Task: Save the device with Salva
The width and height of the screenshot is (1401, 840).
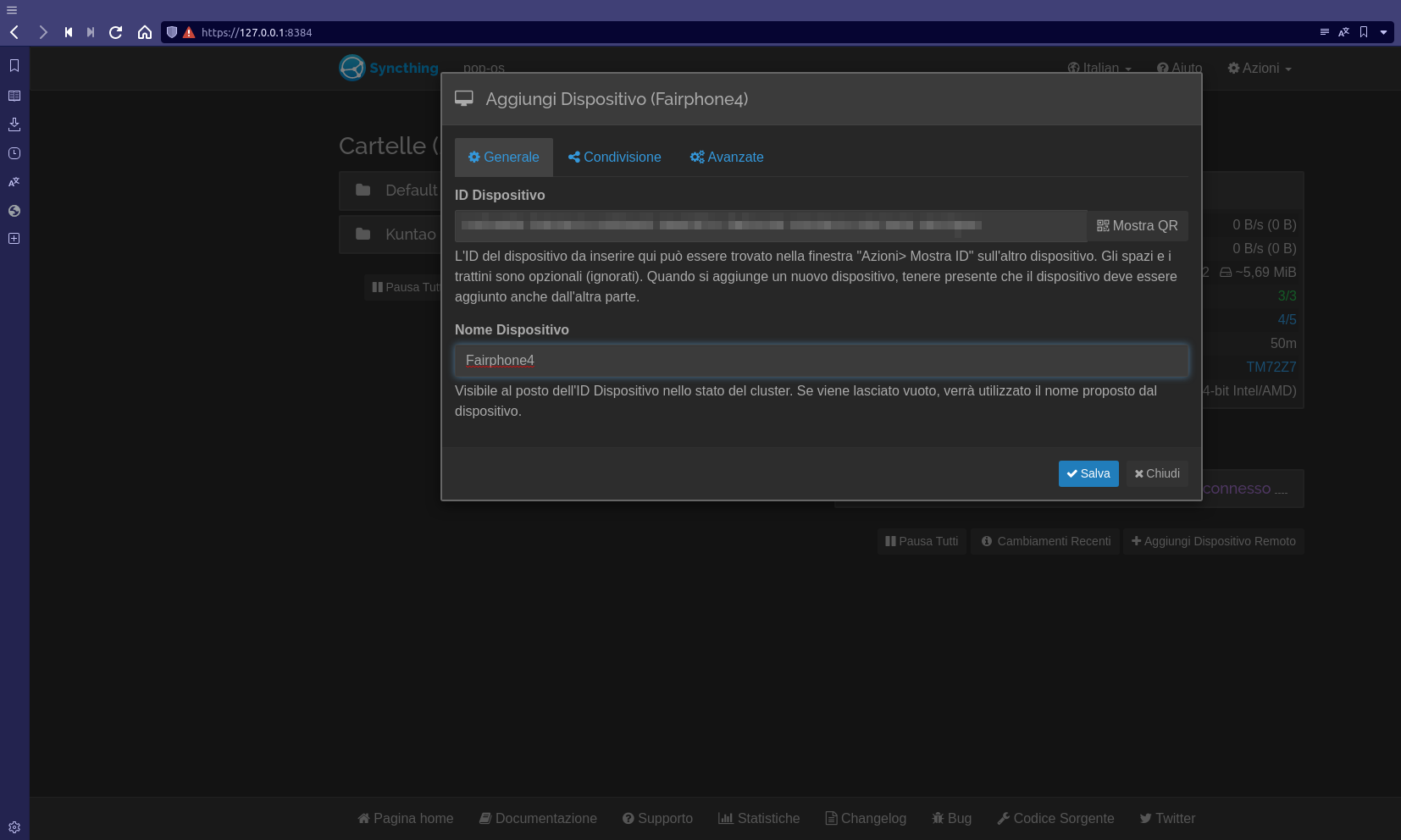Action: [x=1088, y=473]
